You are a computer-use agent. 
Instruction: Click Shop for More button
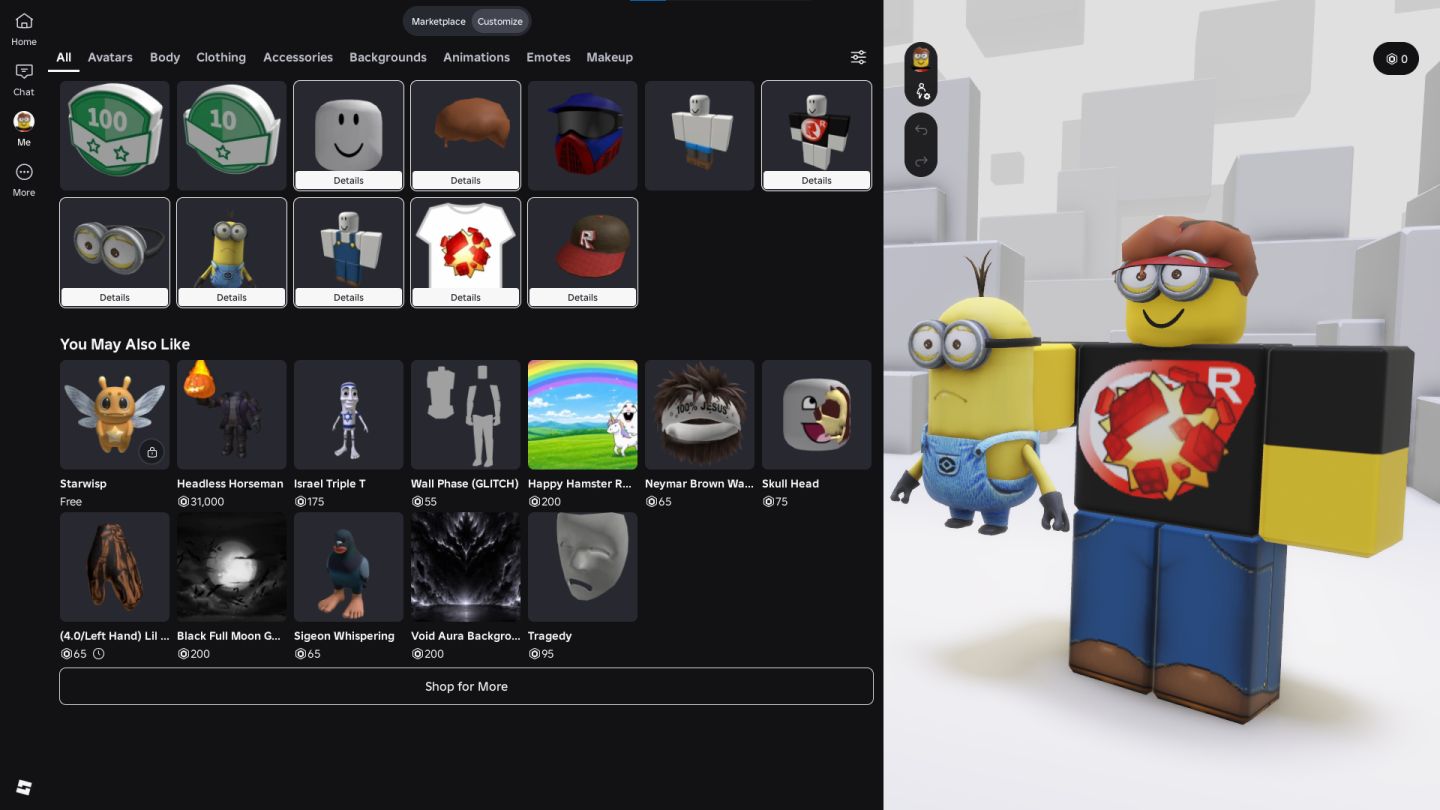466,686
